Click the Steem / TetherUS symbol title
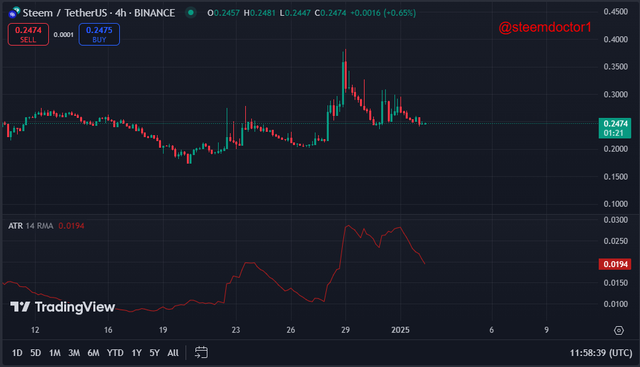The width and height of the screenshot is (640, 367). coord(99,13)
